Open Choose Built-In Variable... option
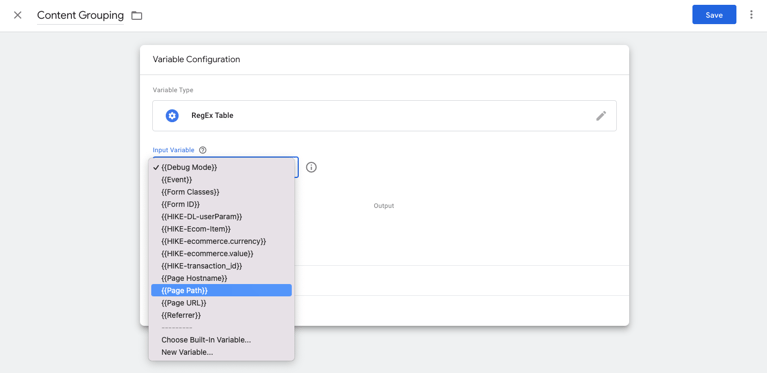 [222, 340]
